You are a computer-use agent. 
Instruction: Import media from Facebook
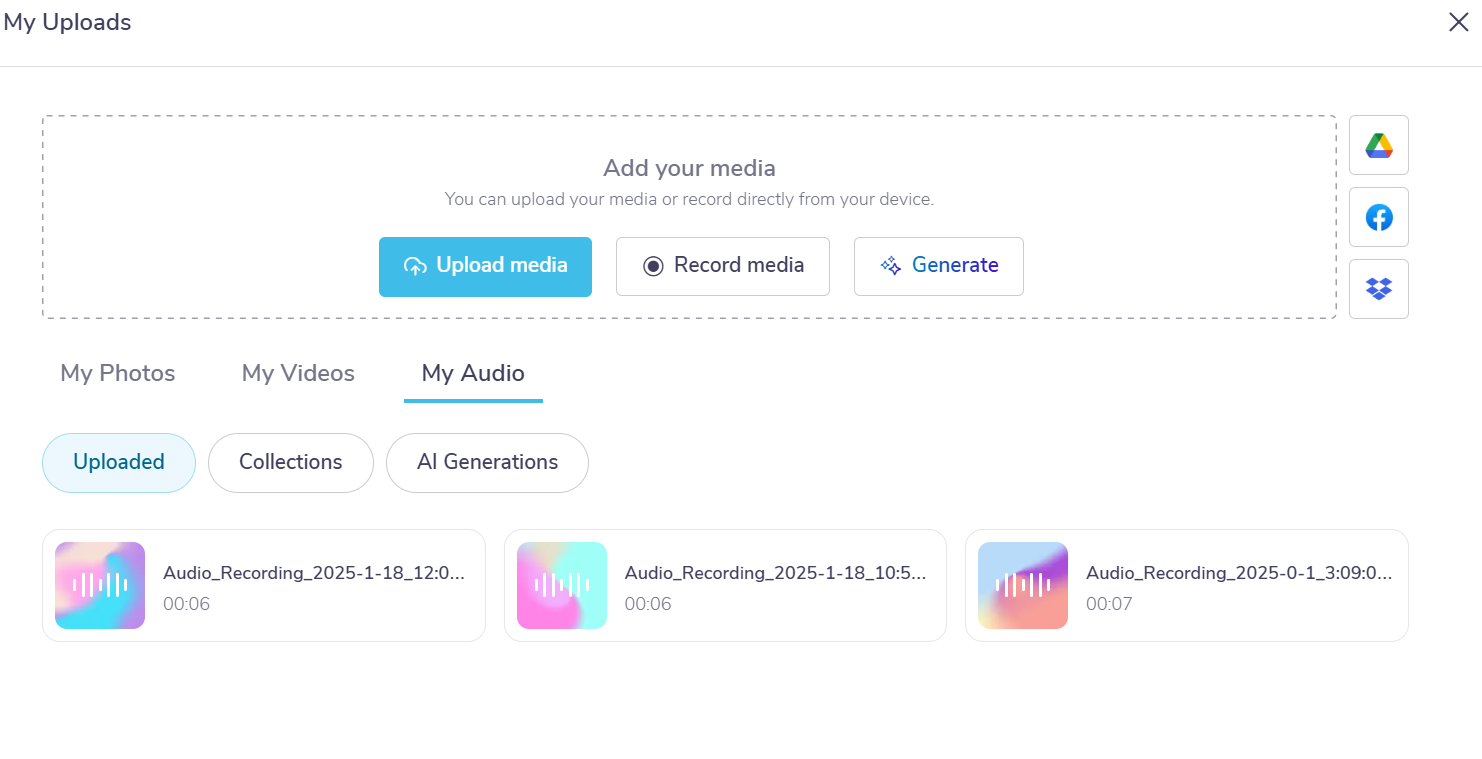point(1378,216)
